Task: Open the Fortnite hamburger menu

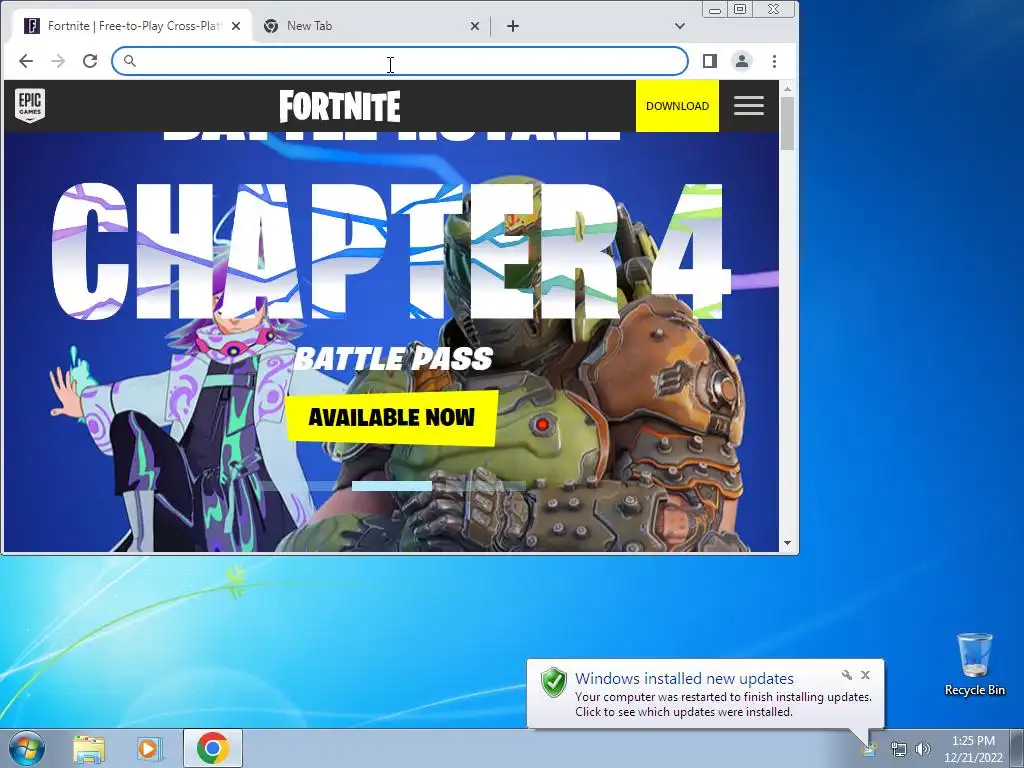Action: click(x=748, y=106)
